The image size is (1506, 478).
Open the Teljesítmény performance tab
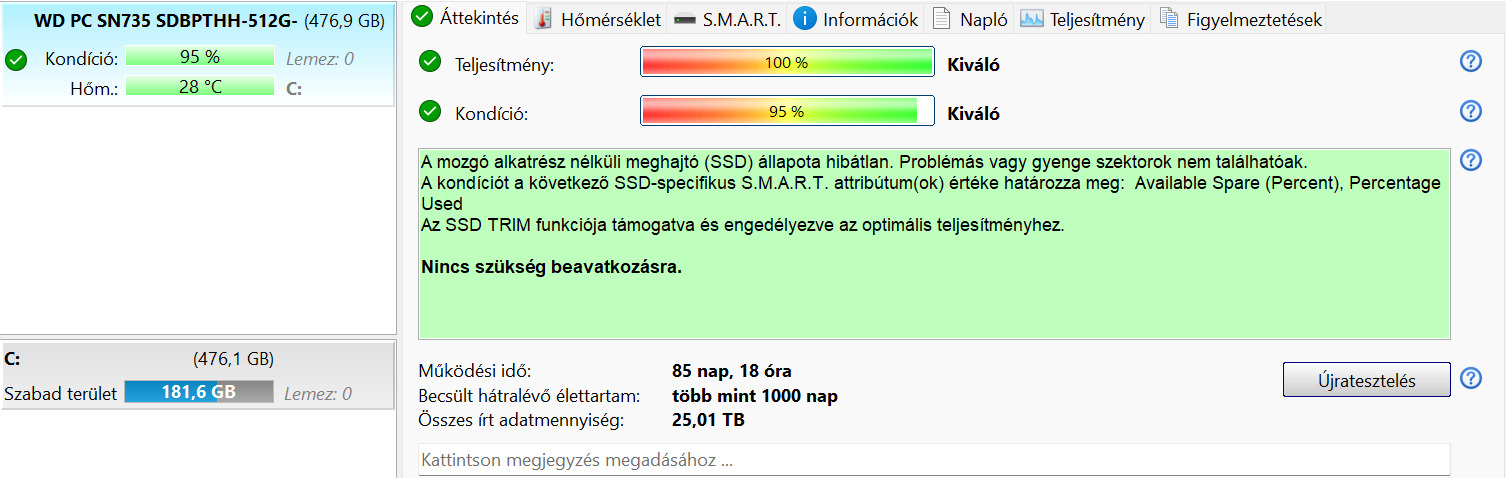tap(1083, 19)
